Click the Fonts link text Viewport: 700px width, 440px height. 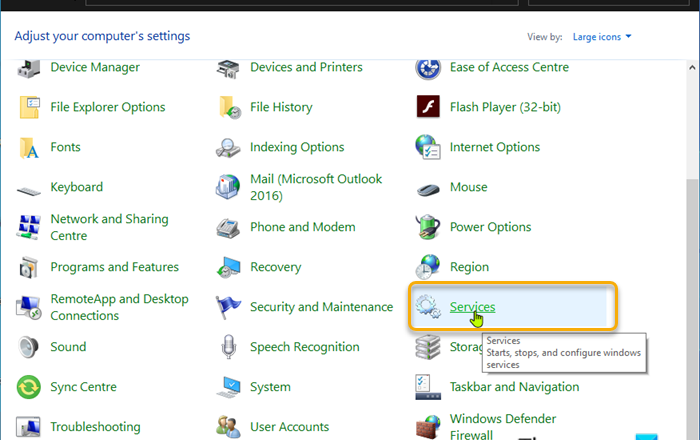(x=65, y=147)
